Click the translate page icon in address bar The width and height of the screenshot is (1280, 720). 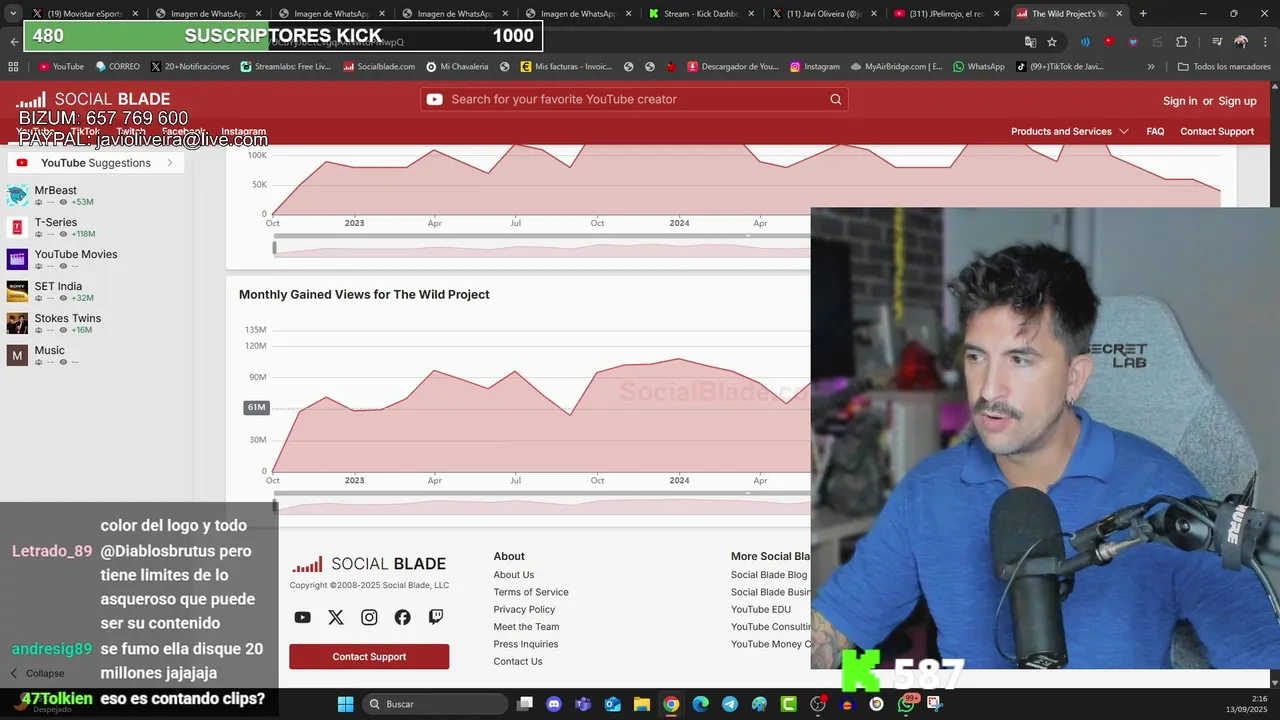point(1030,42)
